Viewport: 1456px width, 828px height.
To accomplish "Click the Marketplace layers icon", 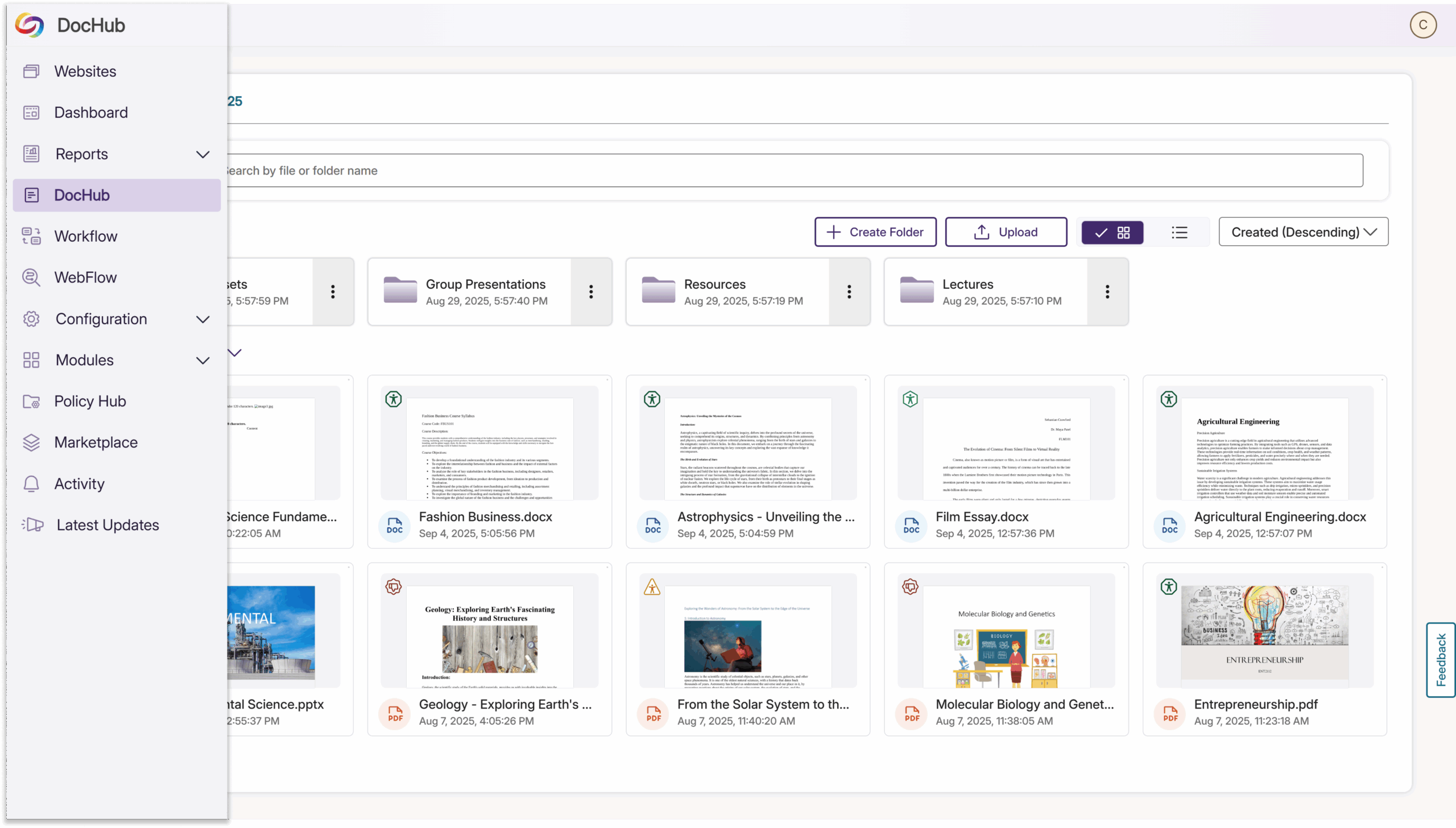I will [x=31, y=442].
